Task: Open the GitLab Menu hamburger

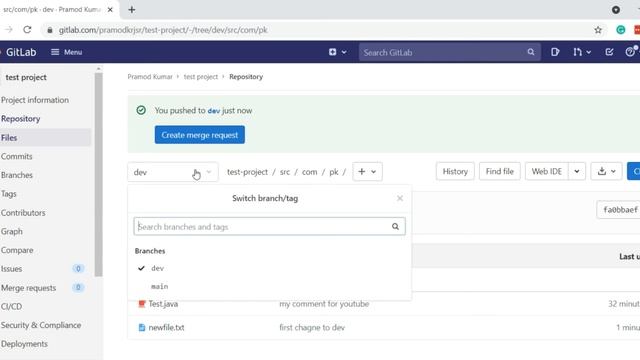Action: point(67,52)
